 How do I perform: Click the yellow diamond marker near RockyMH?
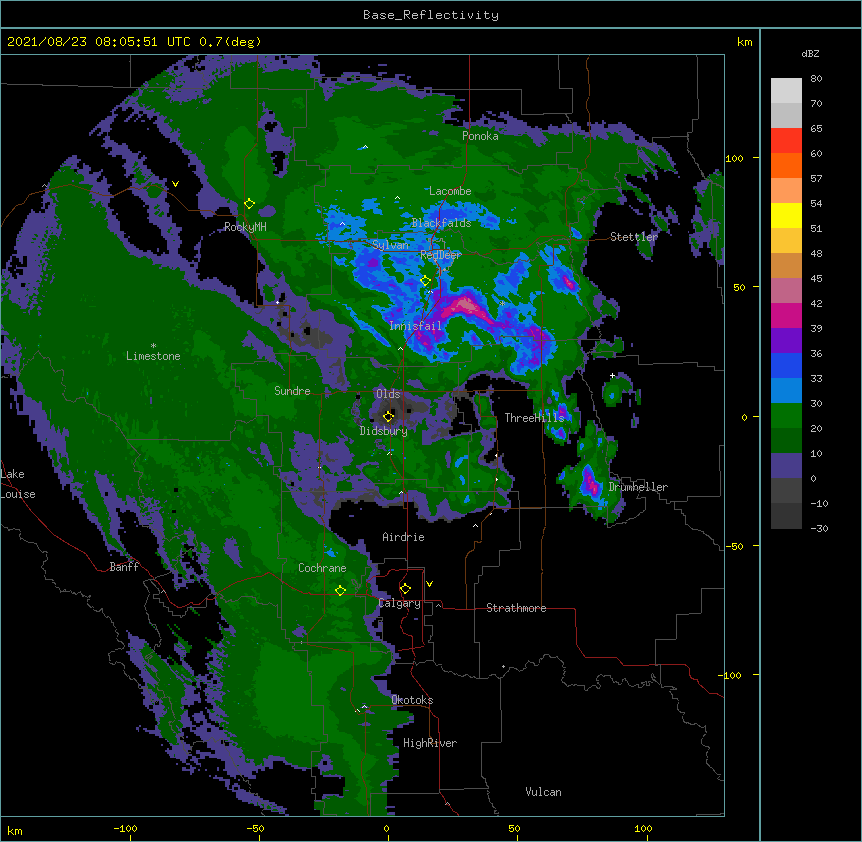[249, 203]
